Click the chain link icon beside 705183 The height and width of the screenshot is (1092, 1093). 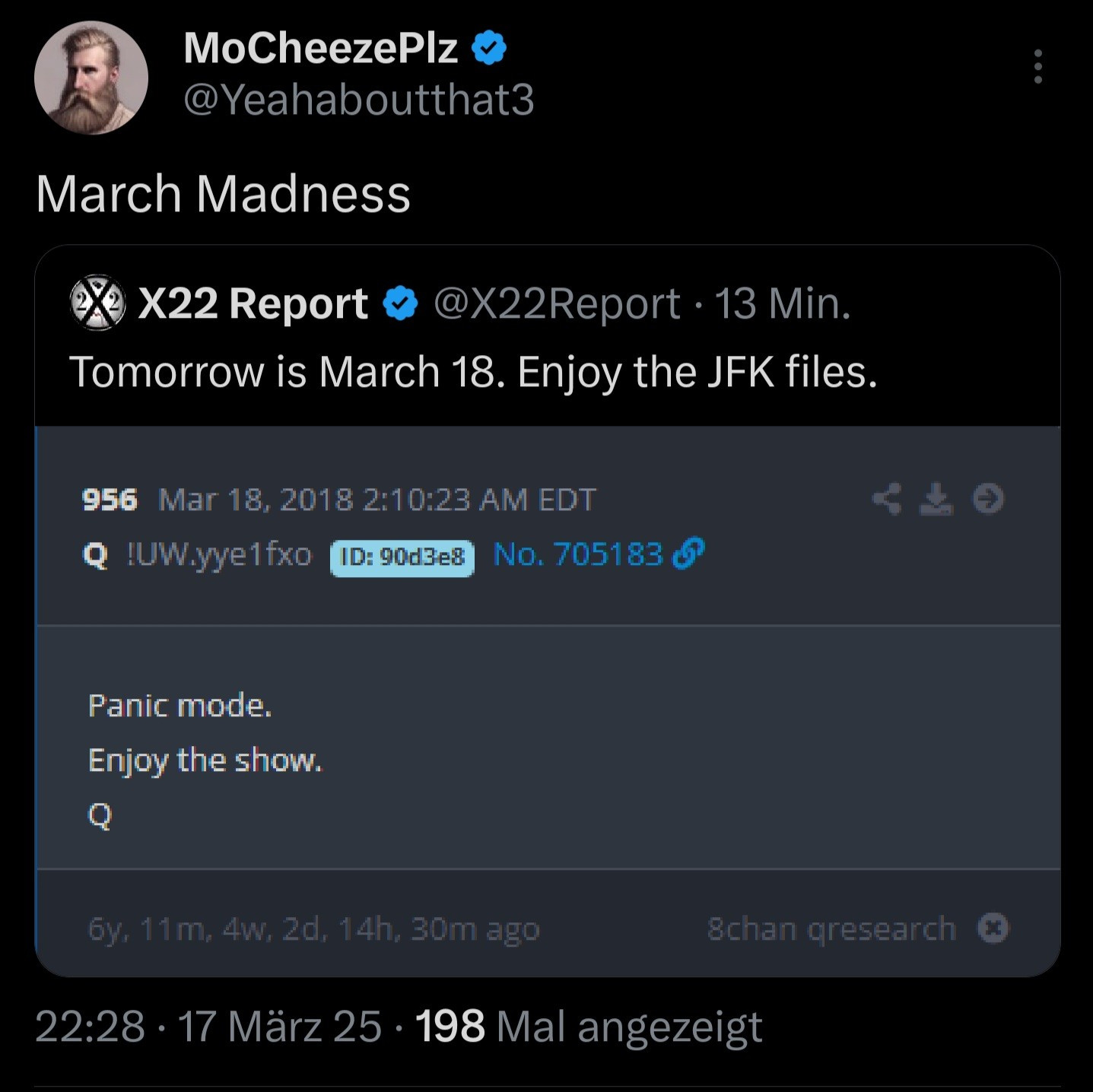click(689, 554)
